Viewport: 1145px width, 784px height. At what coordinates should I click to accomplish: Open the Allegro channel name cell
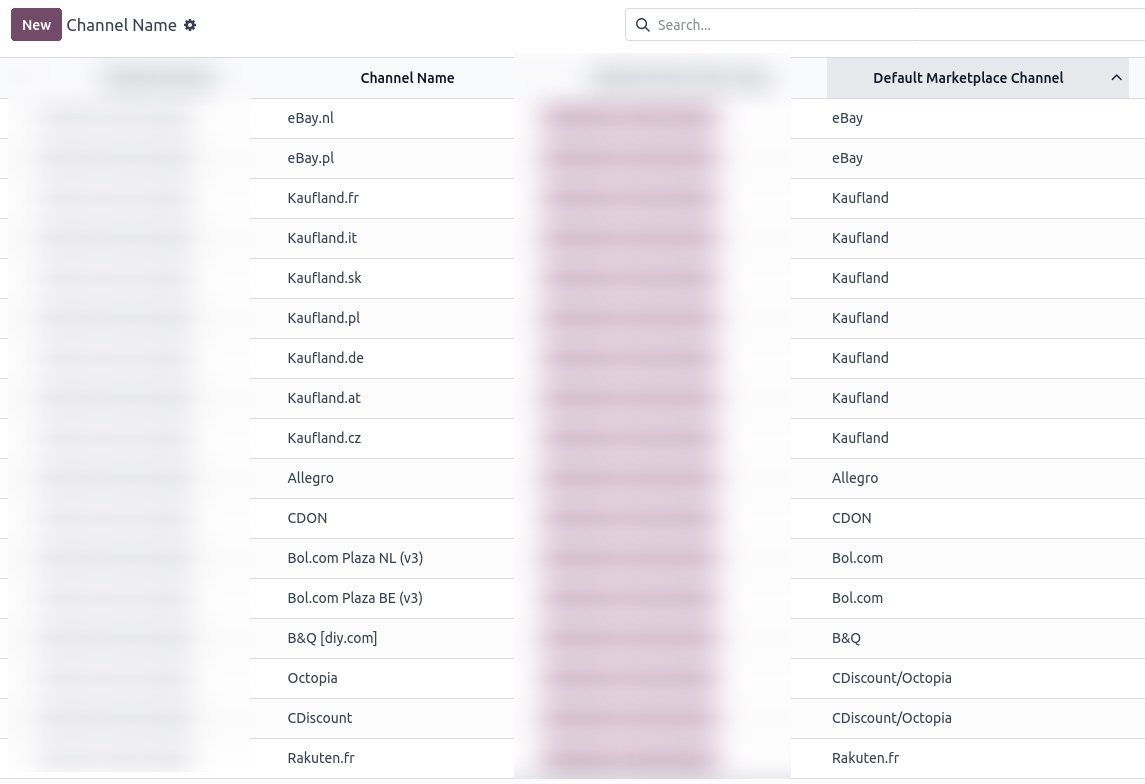click(x=310, y=478)
